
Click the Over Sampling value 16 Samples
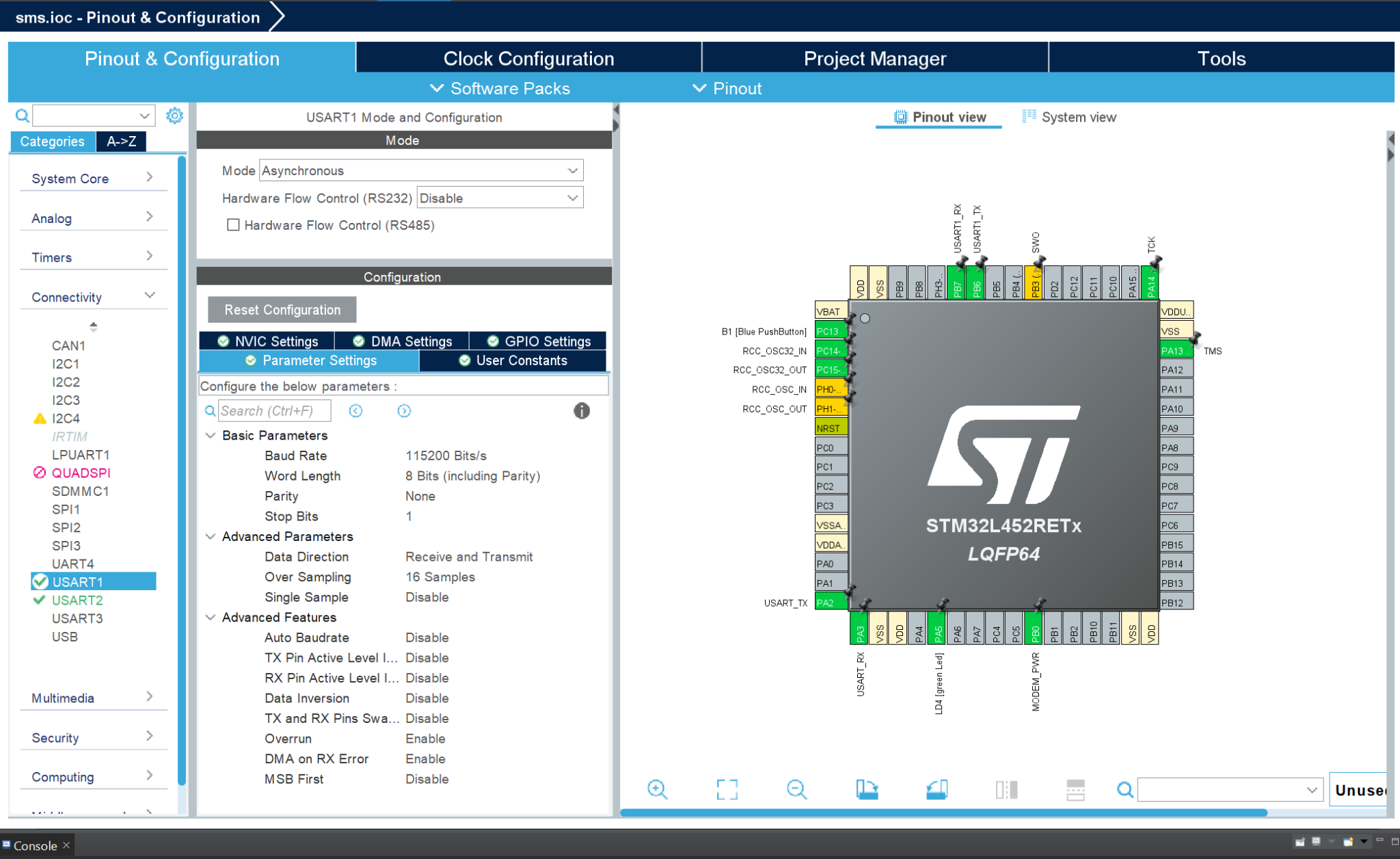pos(440,577)
